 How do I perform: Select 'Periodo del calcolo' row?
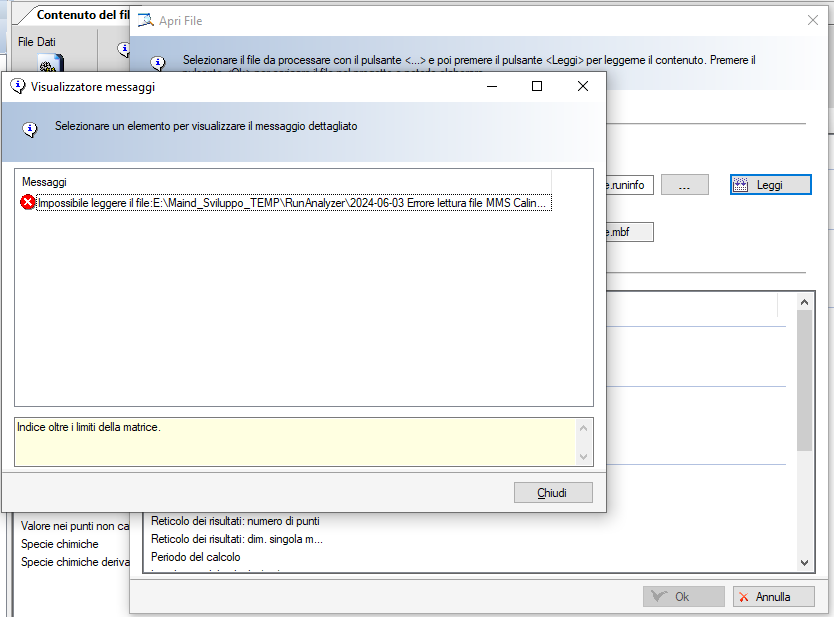[x=196, y=557]
